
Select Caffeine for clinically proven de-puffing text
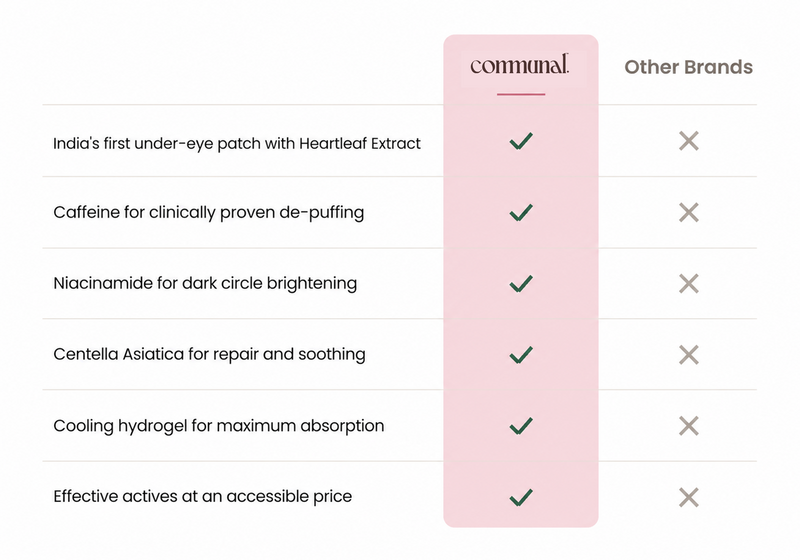(x=209, y=213)
